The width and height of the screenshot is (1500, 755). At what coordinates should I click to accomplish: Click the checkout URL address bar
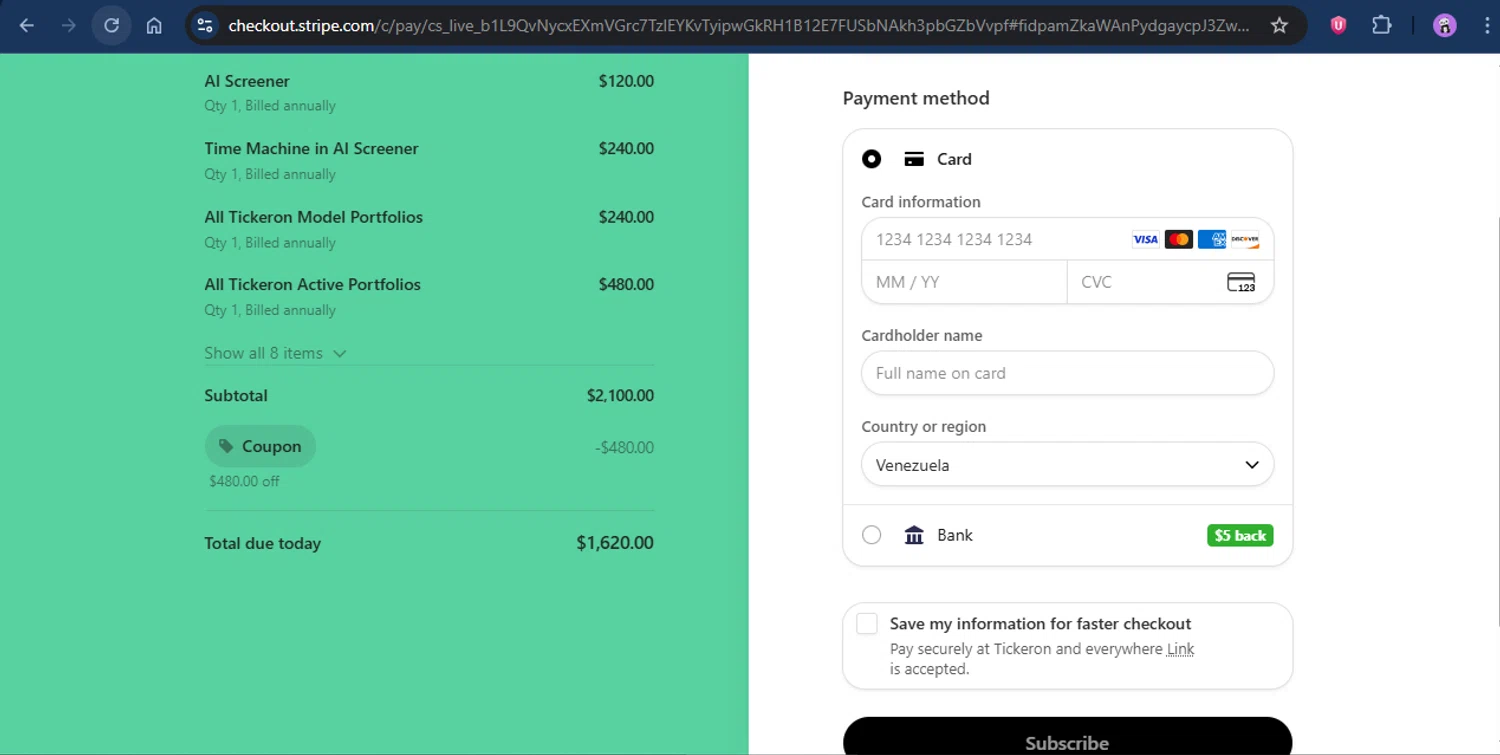739,26
